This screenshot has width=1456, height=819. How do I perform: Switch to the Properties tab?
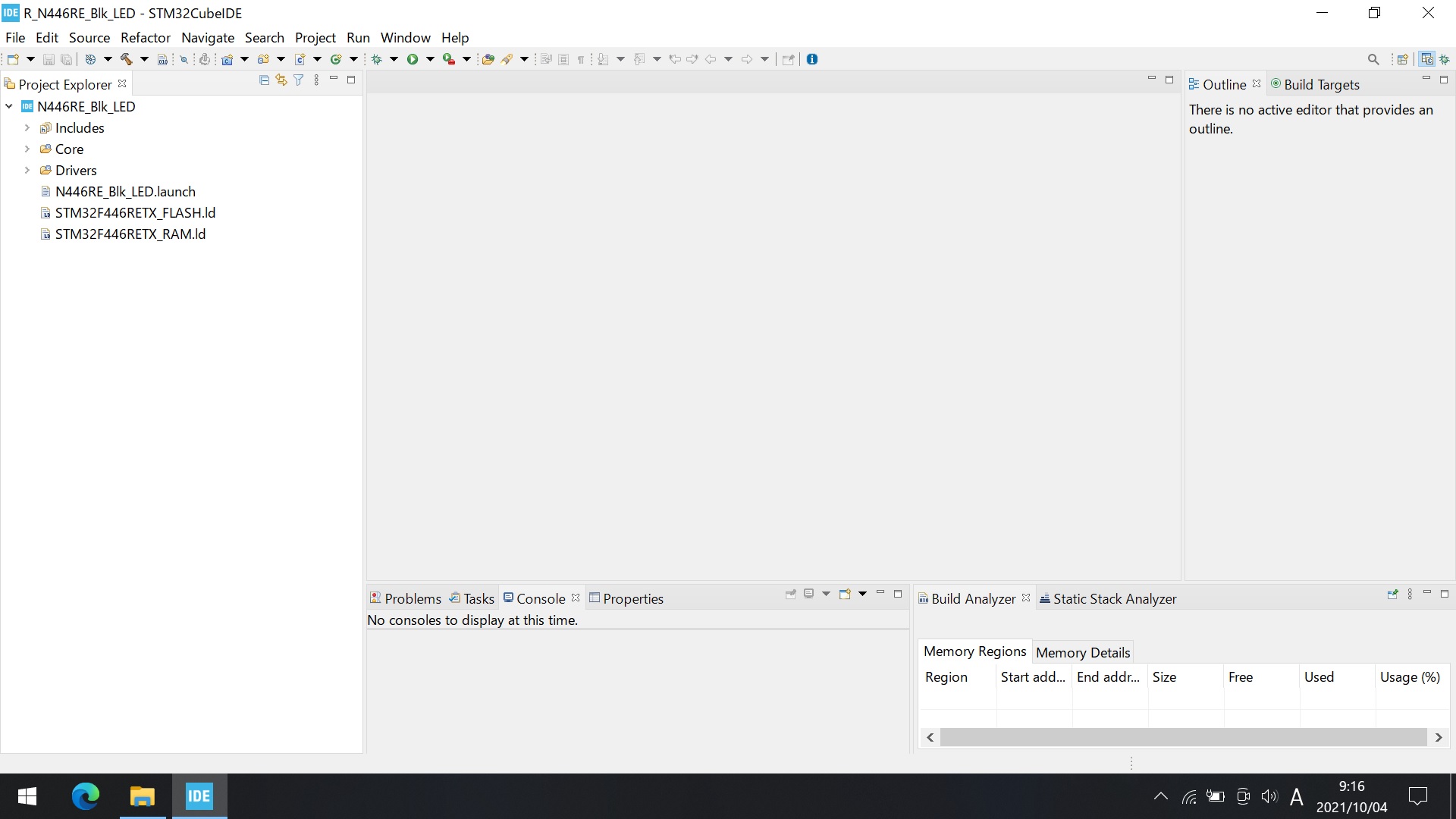click(626, 598)
